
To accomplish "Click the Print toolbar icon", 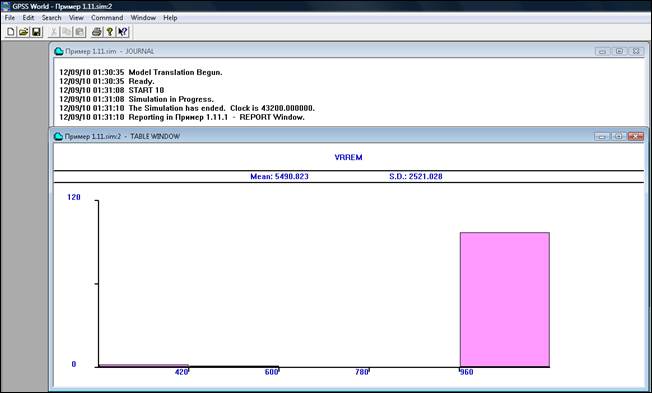I will click(x=97, y=32).
